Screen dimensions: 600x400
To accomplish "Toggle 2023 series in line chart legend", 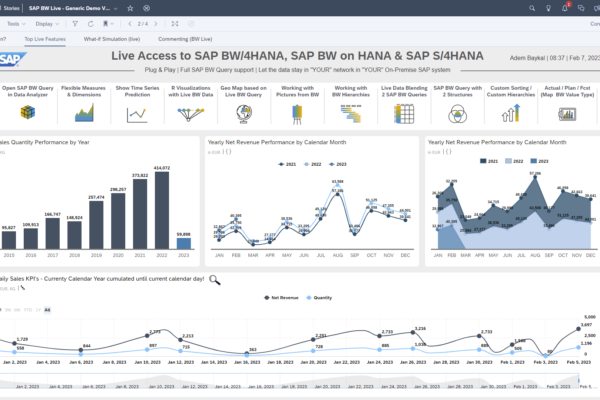I will (338, 164).
